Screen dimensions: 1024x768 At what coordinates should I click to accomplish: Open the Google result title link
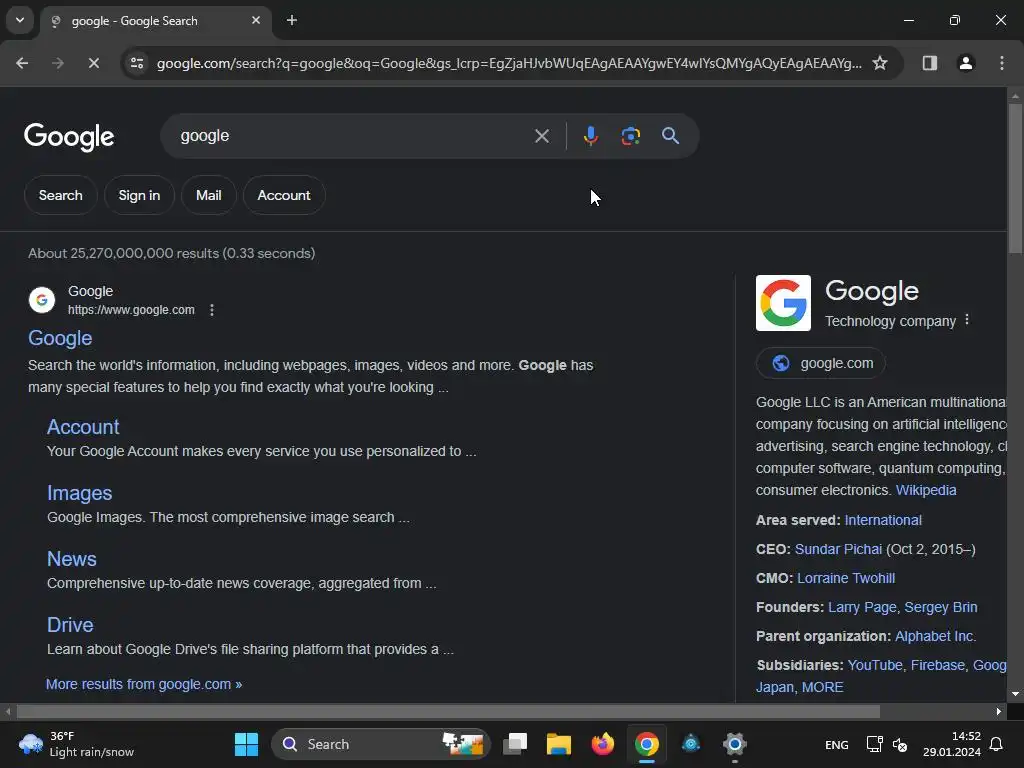60,338
